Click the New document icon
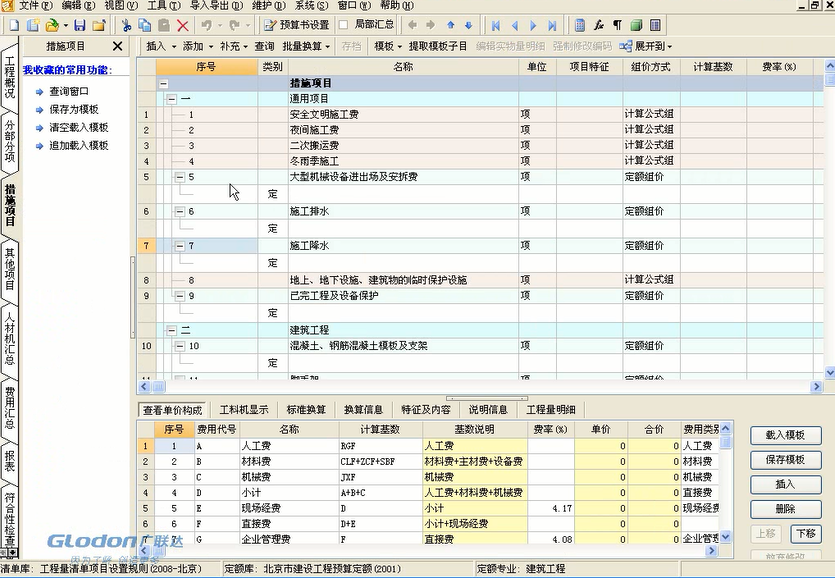The width and height of the screenshot is (835, 578). pos(12,25)
